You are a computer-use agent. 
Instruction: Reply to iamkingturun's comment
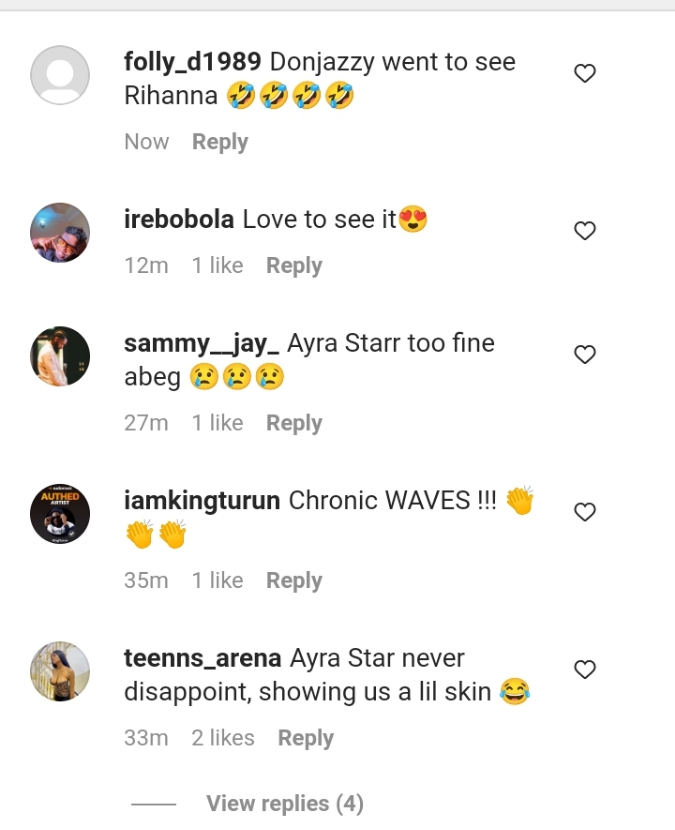point(294,581)
